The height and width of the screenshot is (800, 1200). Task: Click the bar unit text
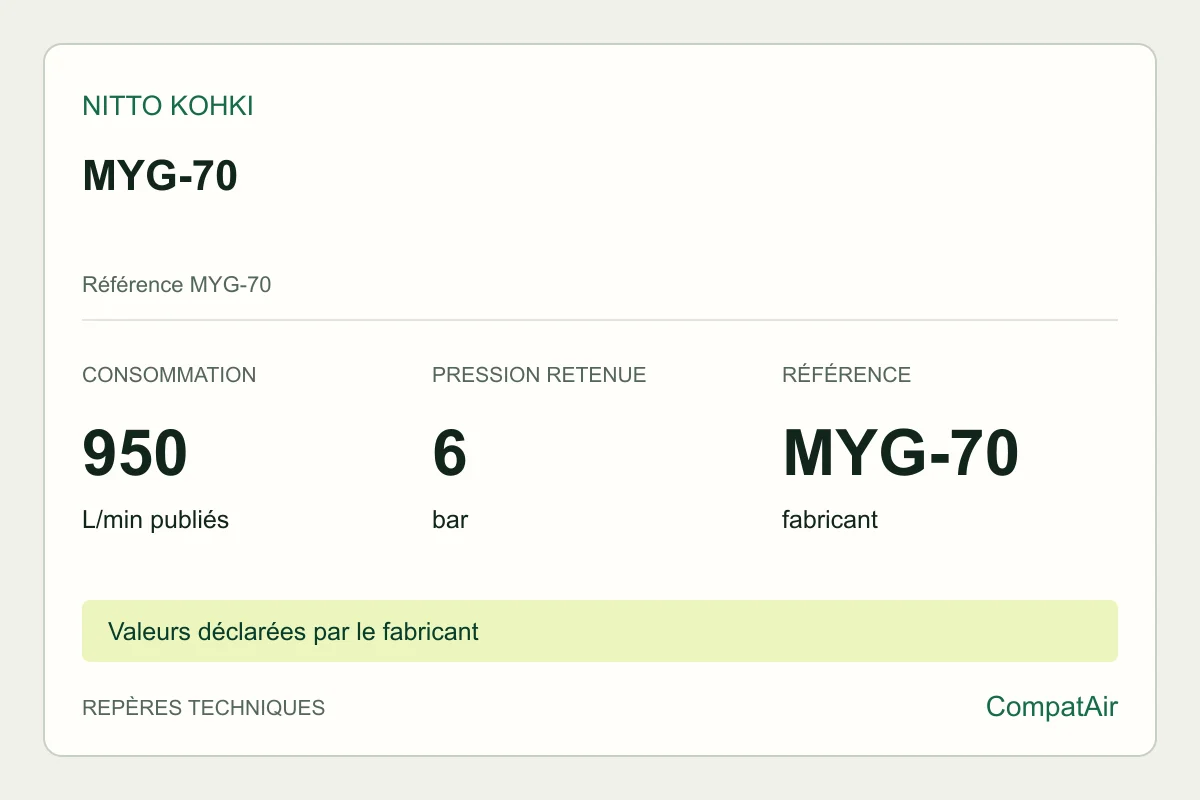click(x=450, y=520)
